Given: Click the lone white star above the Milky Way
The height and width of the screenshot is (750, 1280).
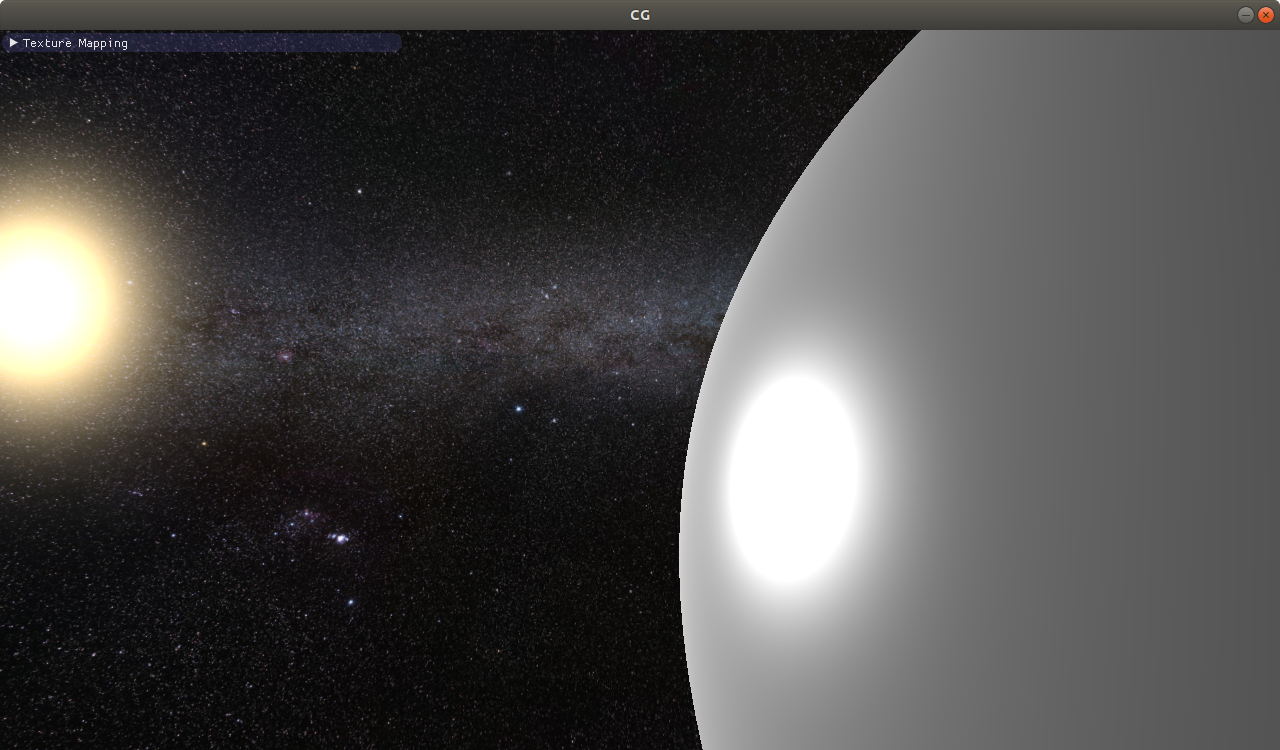Looking at the screenshot, I should click(359, 190).
